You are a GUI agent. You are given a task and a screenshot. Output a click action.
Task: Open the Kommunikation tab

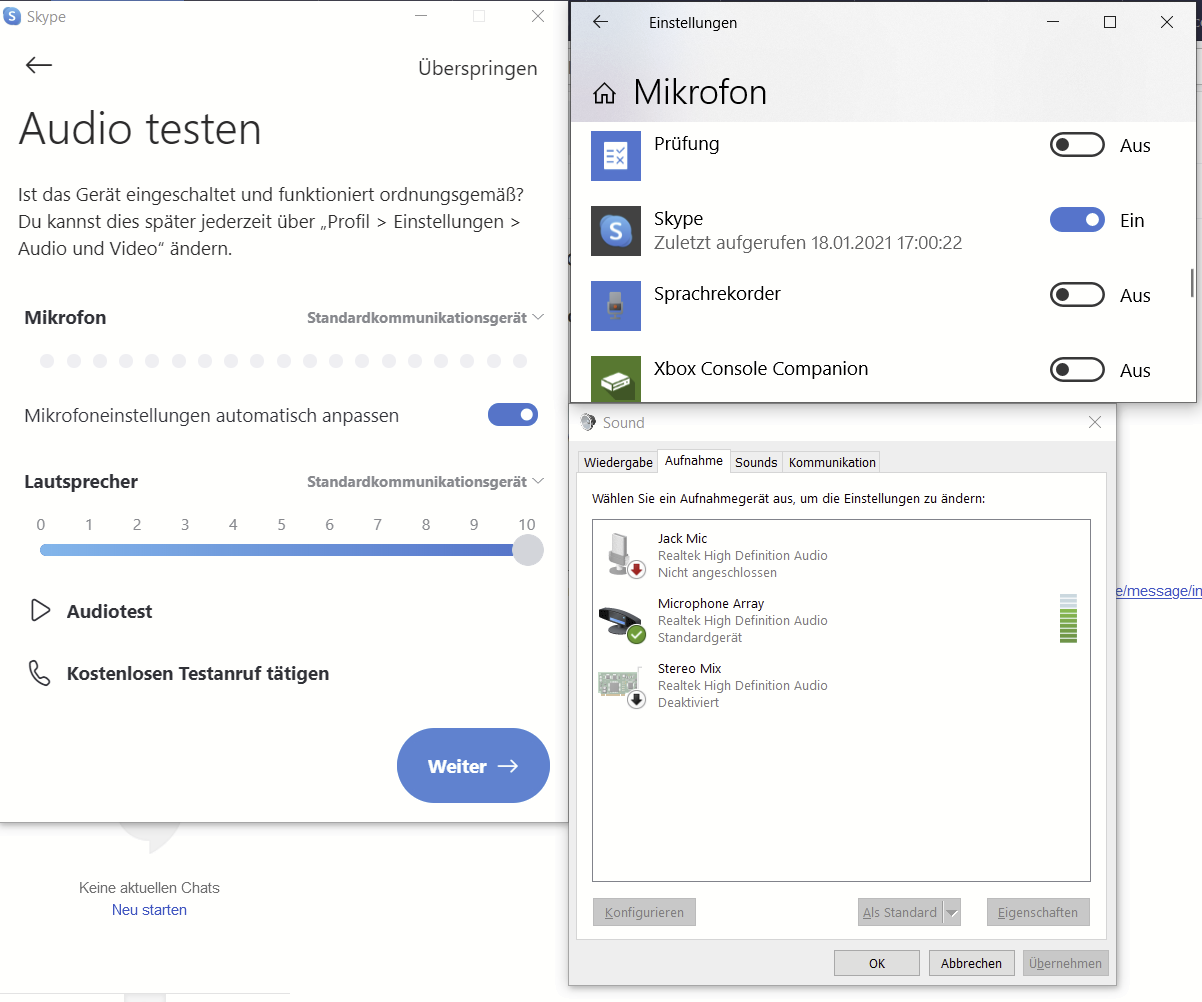tap(832, 462)
